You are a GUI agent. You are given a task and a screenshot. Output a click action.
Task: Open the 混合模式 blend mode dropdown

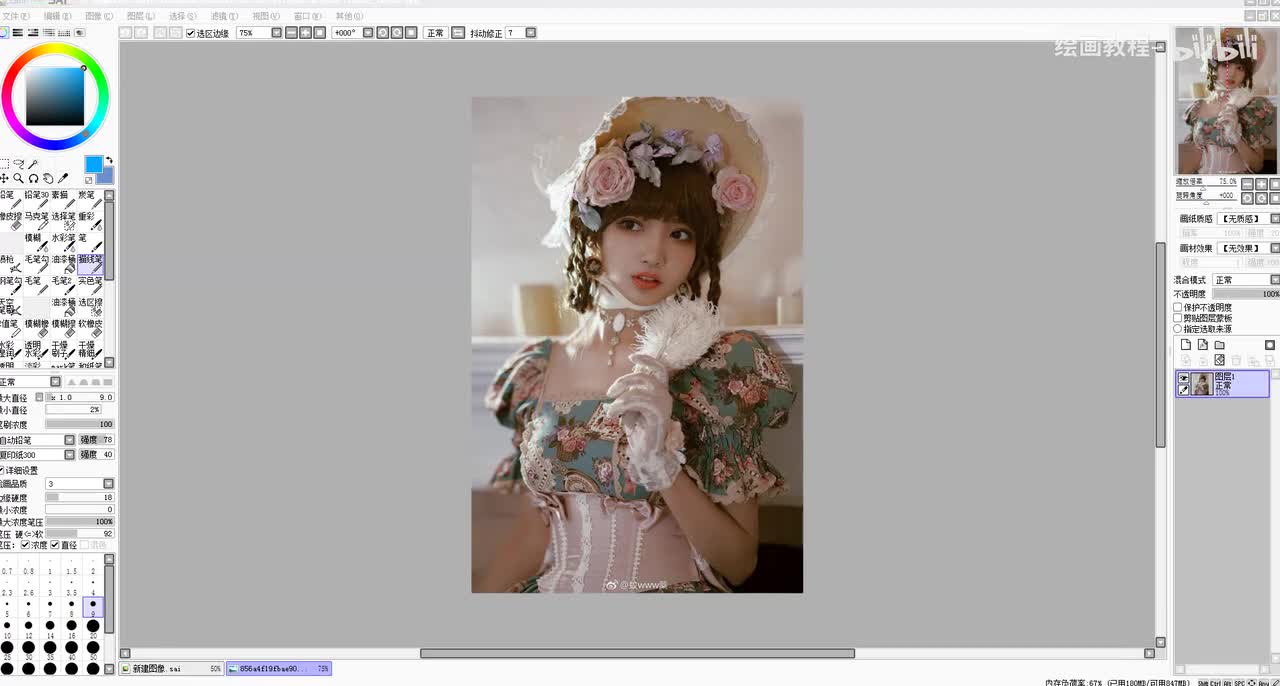click(1274, 280)
